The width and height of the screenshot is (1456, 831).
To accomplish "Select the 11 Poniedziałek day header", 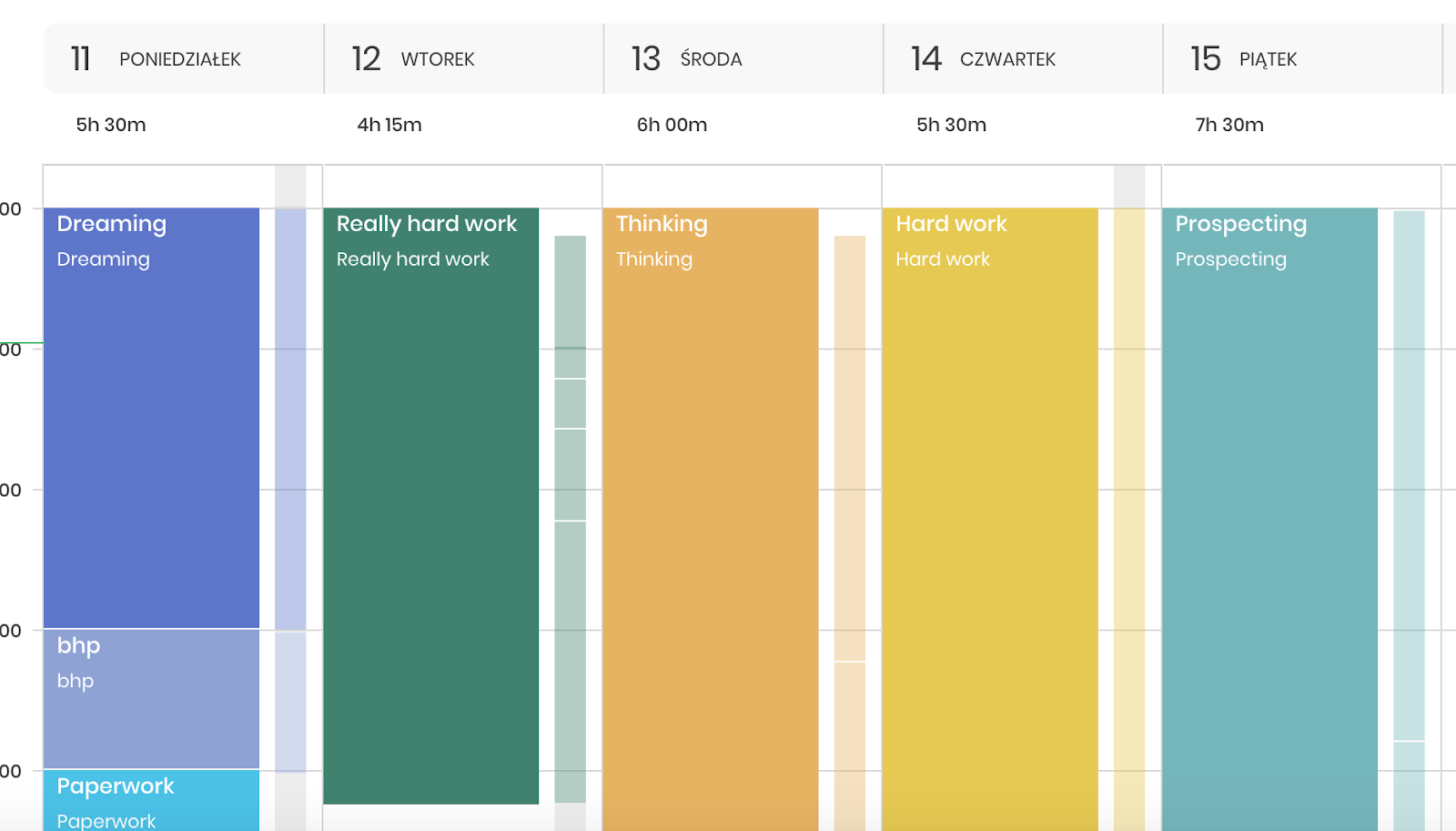I will [183, 59].
